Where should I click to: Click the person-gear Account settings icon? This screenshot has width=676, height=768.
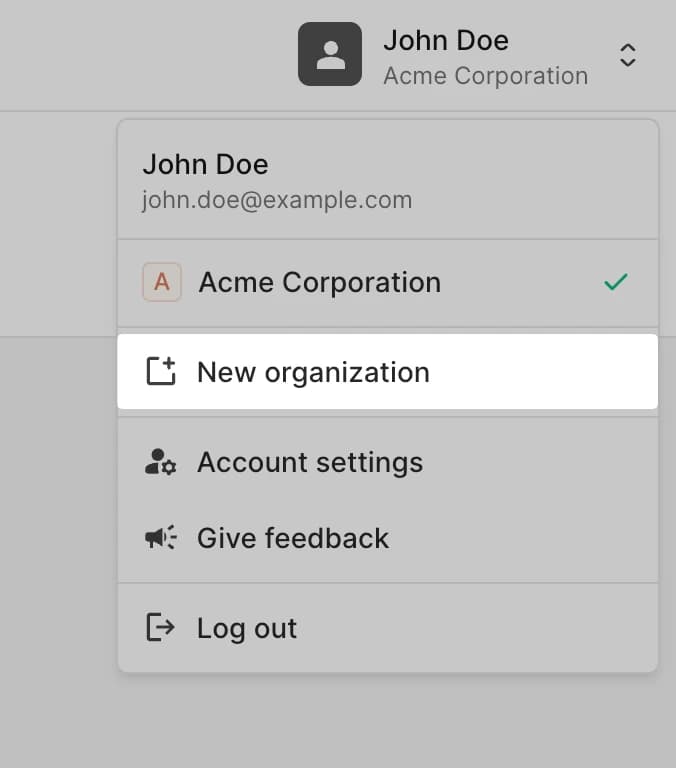coord(160,462)
